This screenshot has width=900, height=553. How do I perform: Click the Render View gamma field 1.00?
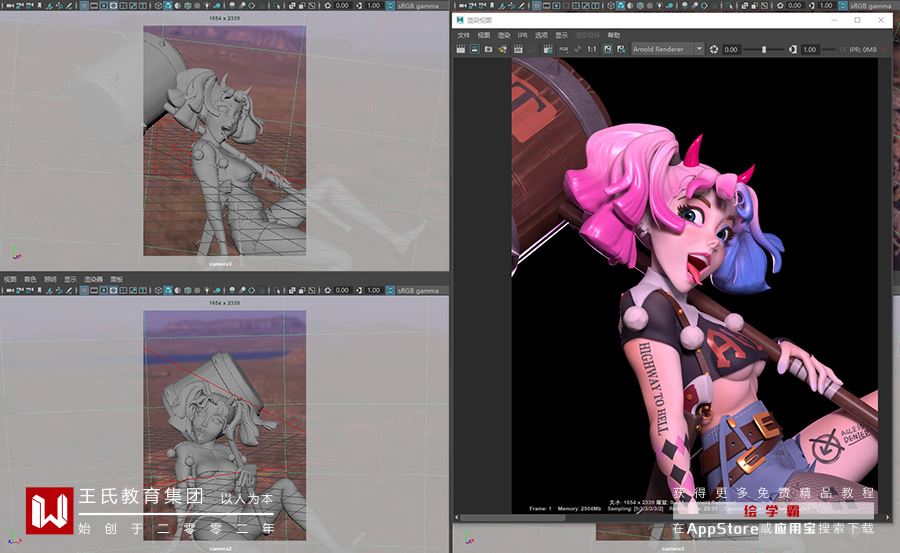tap(810, 49)
